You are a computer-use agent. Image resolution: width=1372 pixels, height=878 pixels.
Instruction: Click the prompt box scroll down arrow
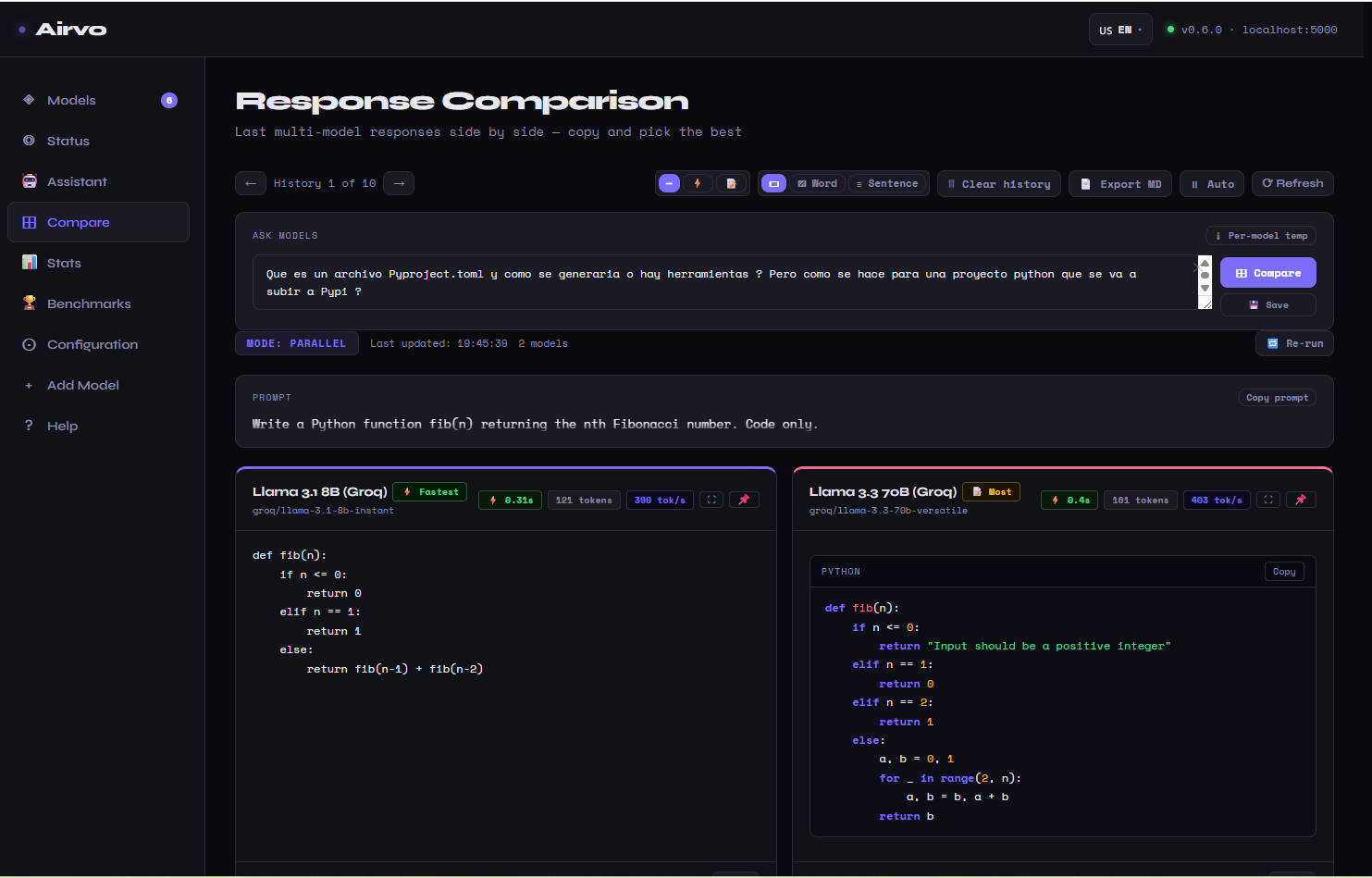click(1205, 288)
